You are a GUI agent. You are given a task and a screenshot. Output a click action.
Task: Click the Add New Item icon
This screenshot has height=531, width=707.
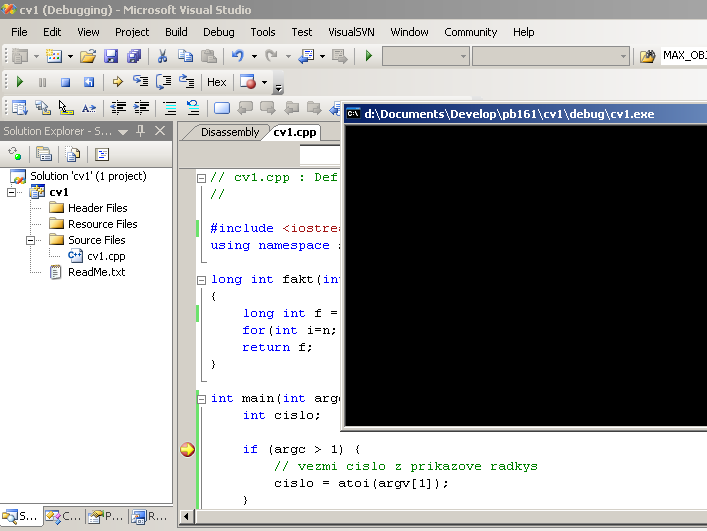(x=54, y=56)
